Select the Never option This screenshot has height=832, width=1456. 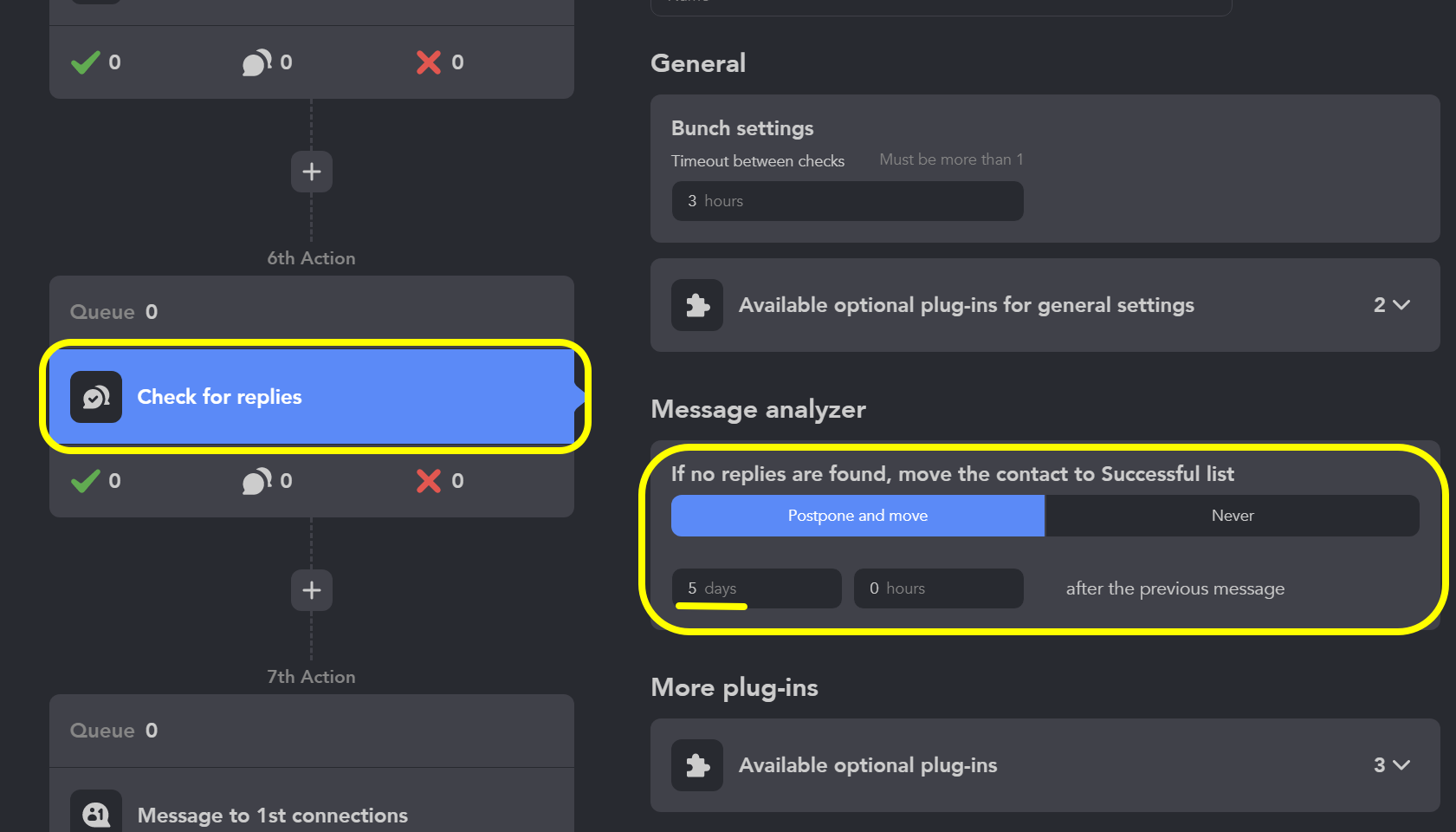point(1233,516)
